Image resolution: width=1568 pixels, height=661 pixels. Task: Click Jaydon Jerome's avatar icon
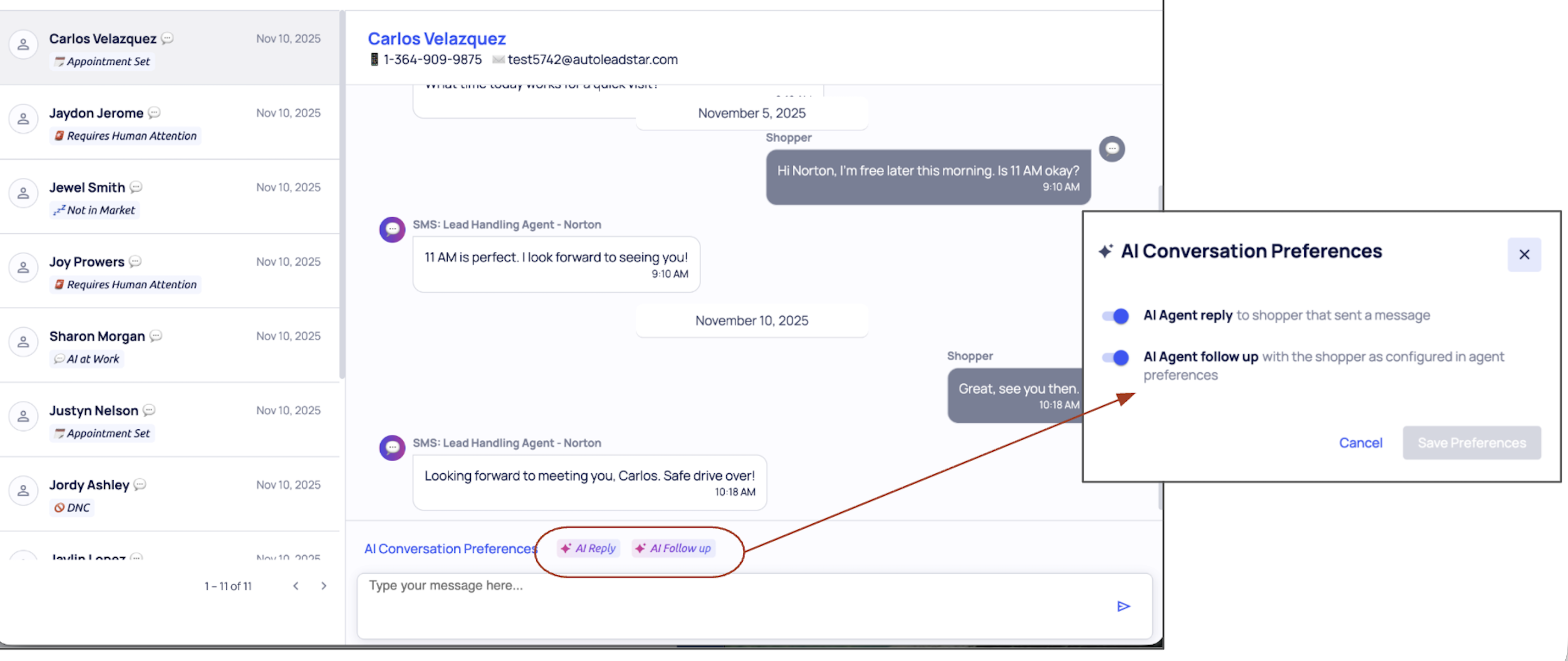tap(23, 119)
